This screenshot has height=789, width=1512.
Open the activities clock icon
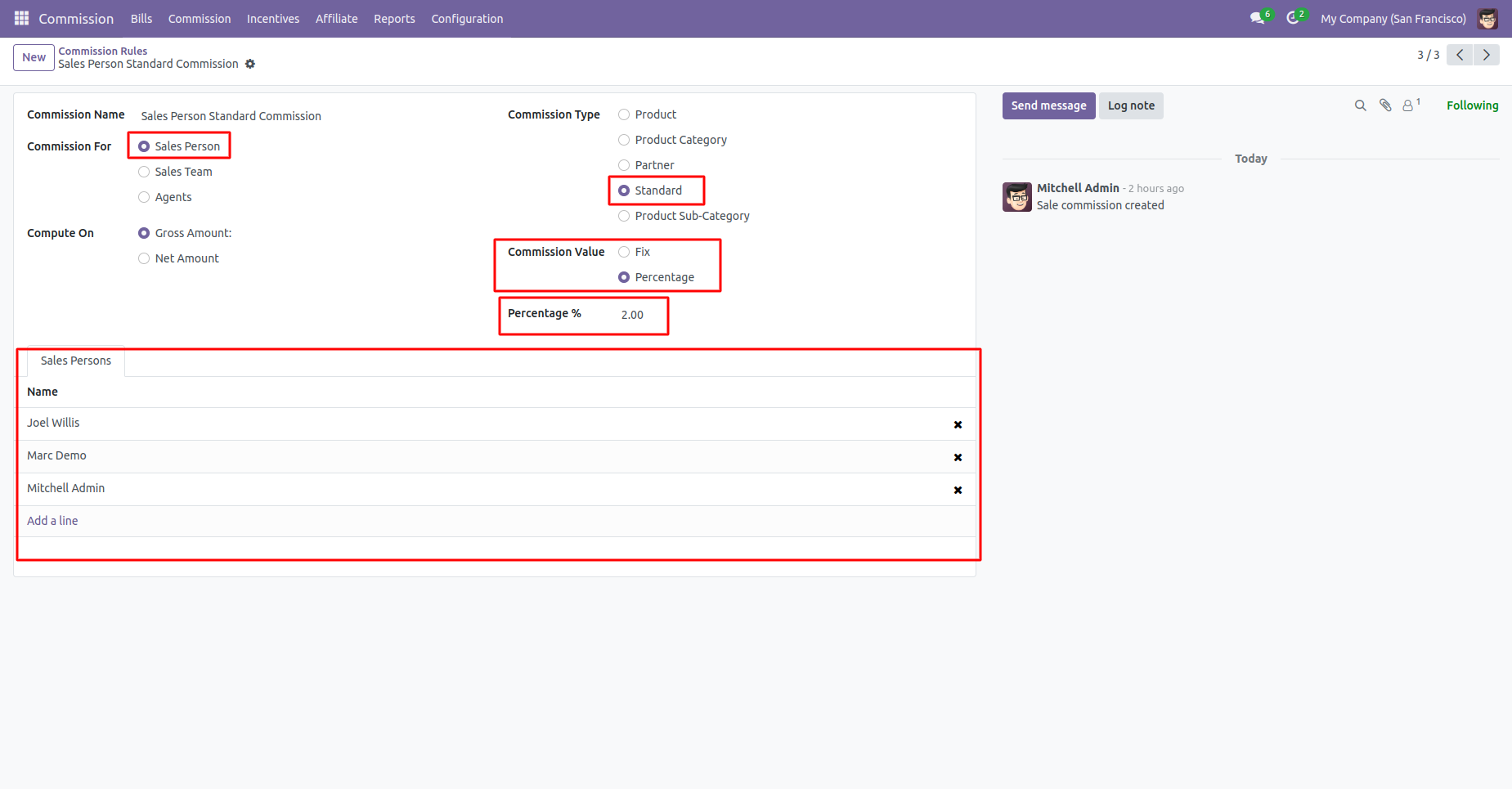point(1293,18)
